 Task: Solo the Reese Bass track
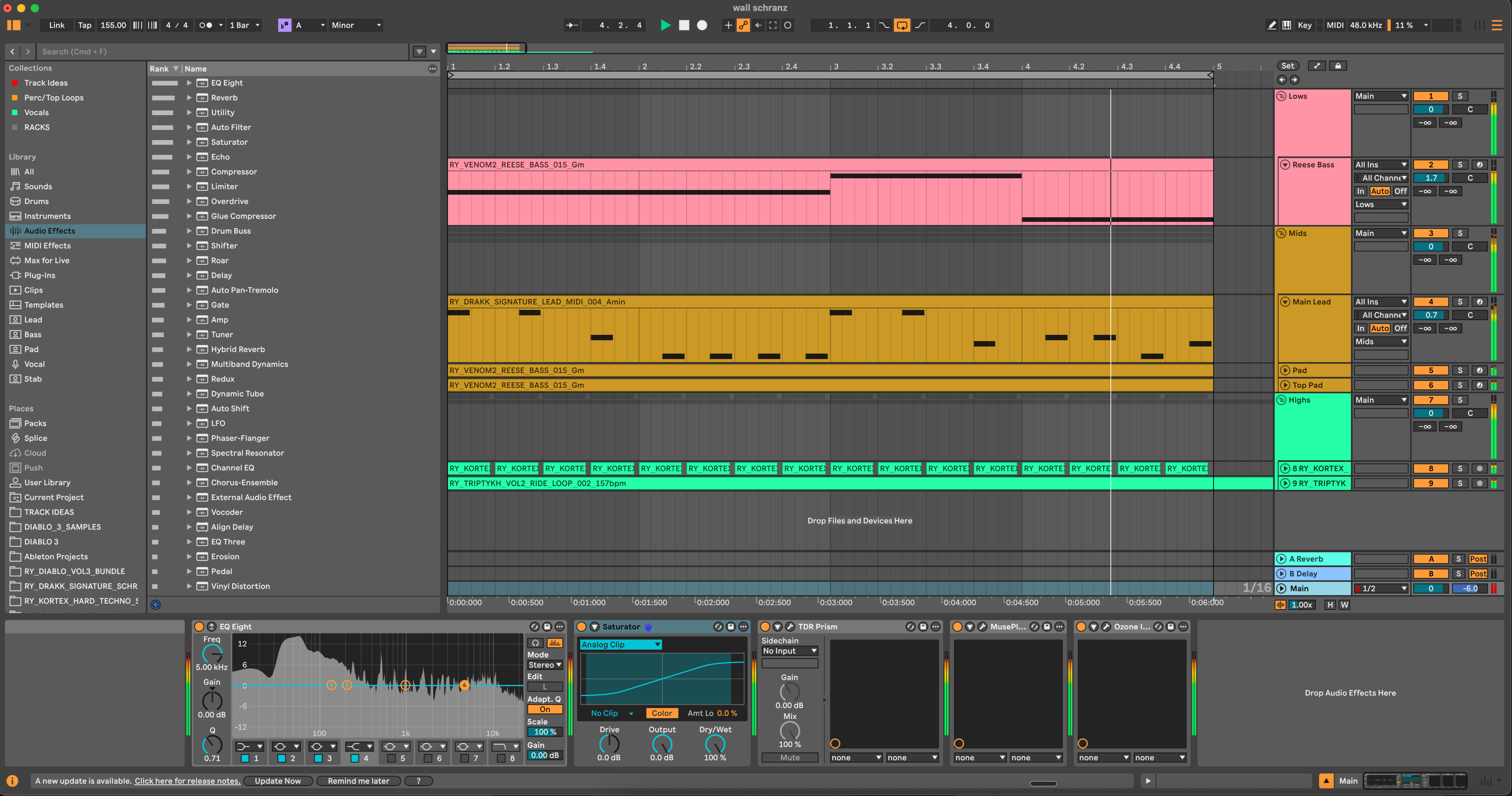(x=1460, y=164)
